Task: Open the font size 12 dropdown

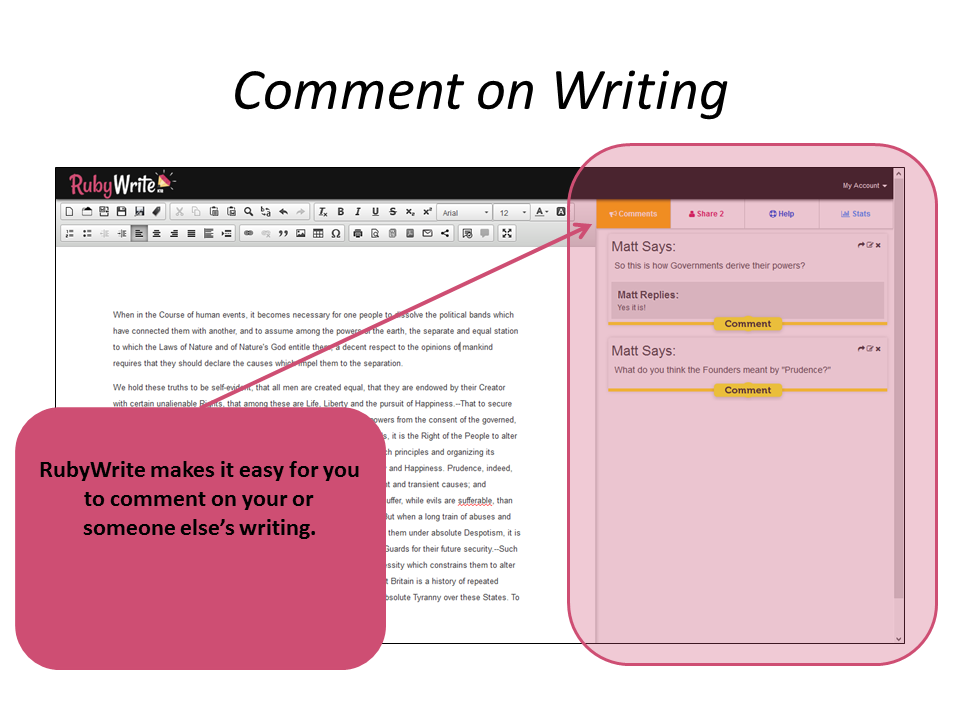Action: (511, 212)
